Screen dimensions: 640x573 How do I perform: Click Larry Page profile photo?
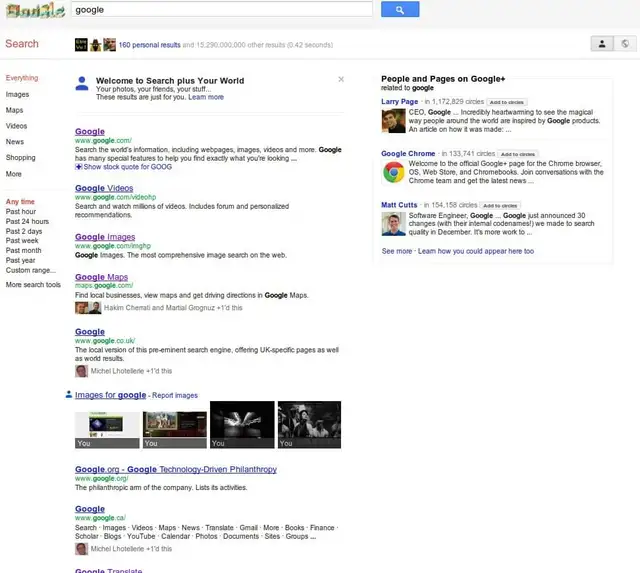[x=393, y=121]
